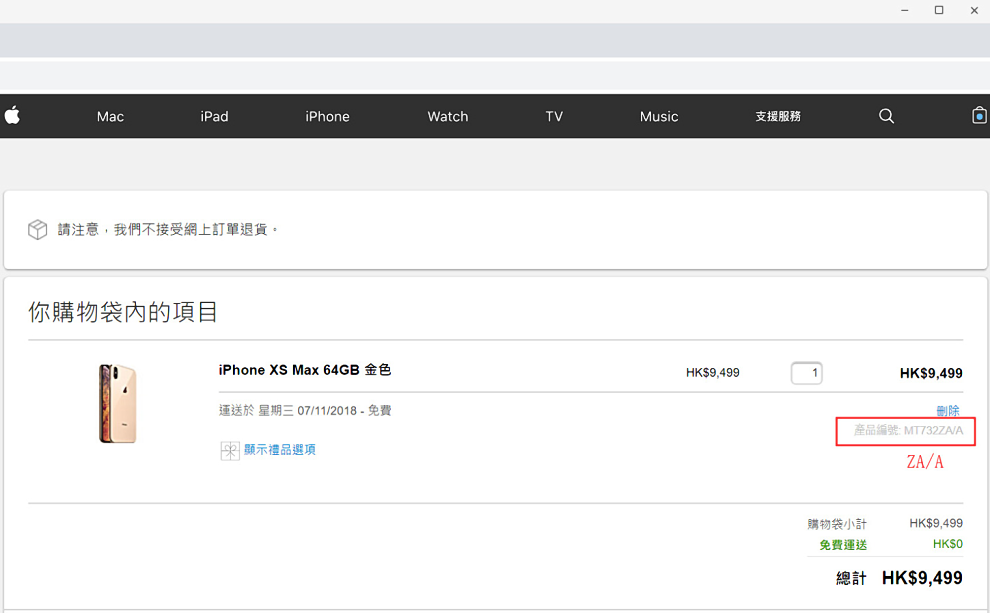Click the 顯示禮品選項 link
Image resolution: width=990 pixels, height=613 pixels.
click(280, 449)
